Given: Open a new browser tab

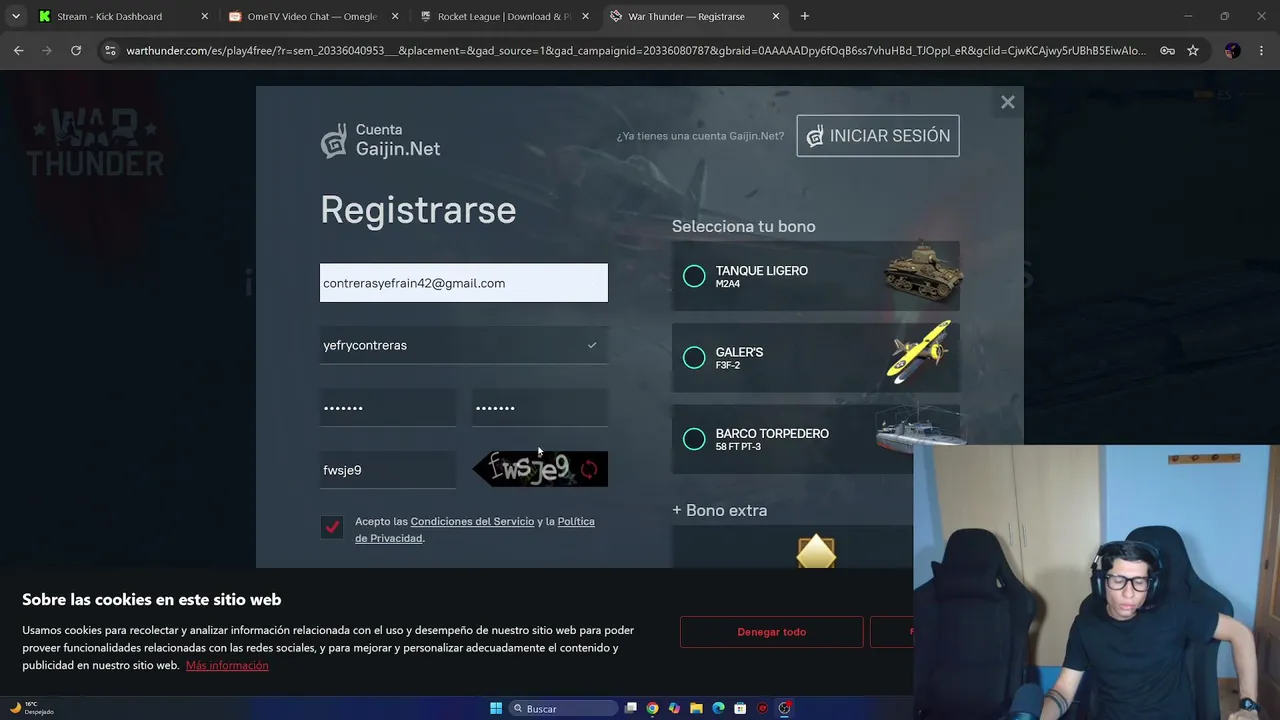Looking at the screenshot, I should 805,16.
